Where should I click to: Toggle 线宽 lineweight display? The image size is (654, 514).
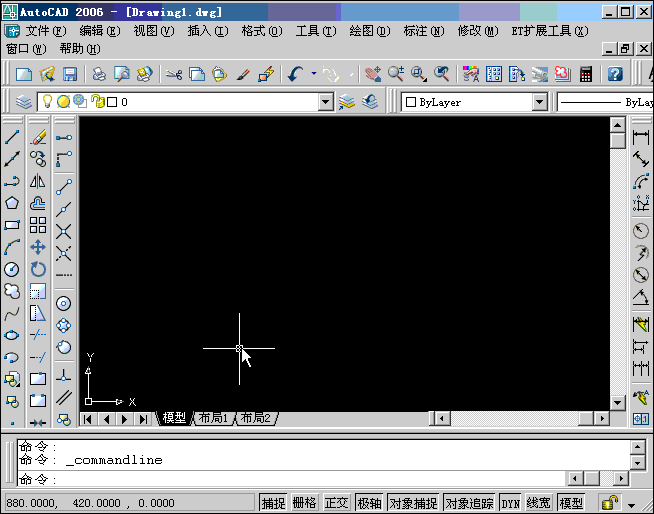[538, 503]
